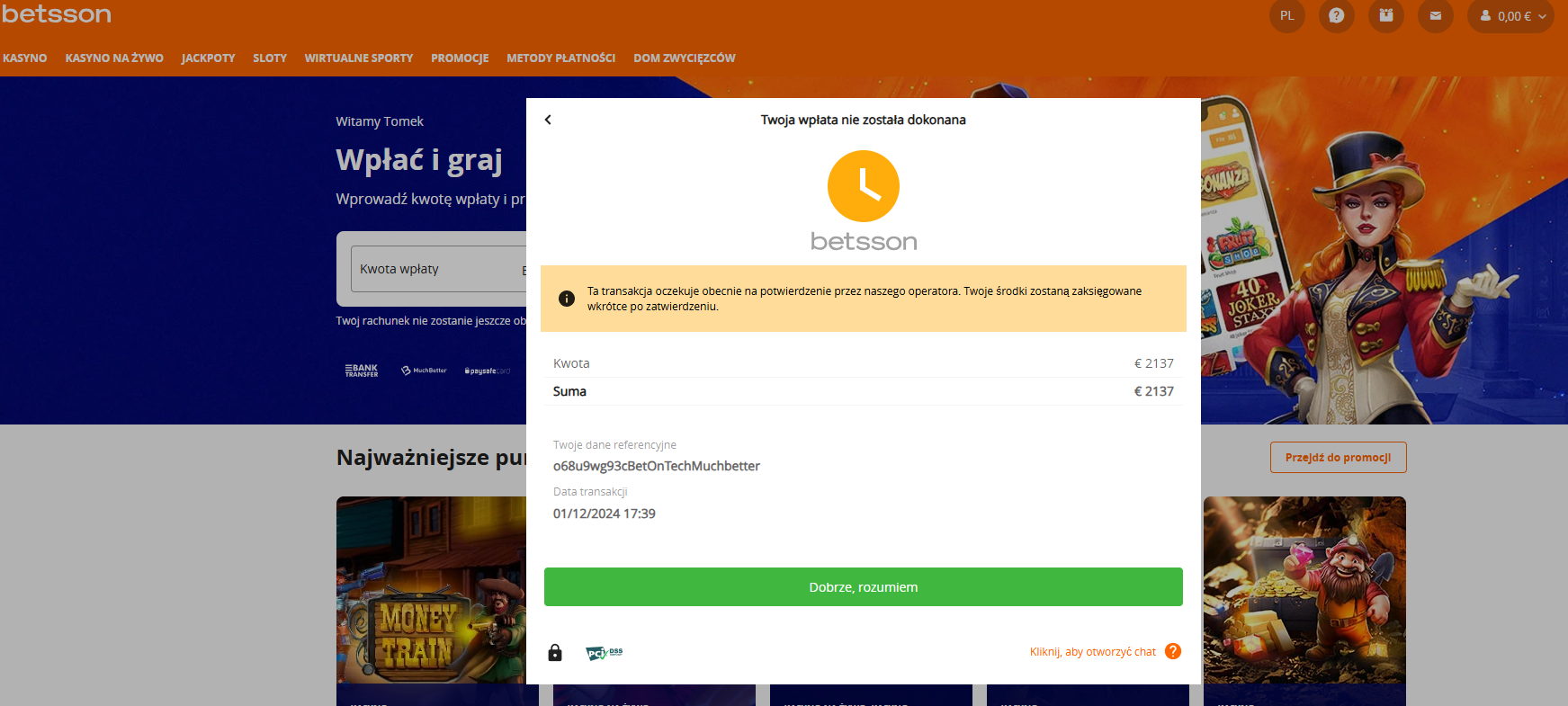
Task: Click the Wpłać i graj heading
Action: coord(419,160)
